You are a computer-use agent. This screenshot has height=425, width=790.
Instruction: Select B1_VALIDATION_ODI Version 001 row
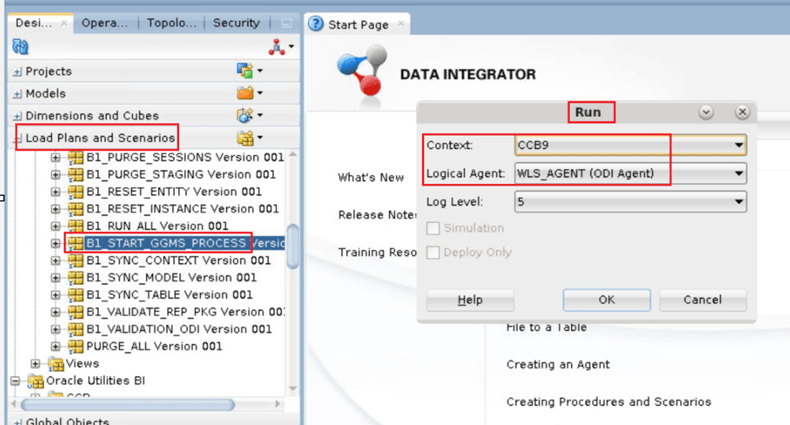179,329
